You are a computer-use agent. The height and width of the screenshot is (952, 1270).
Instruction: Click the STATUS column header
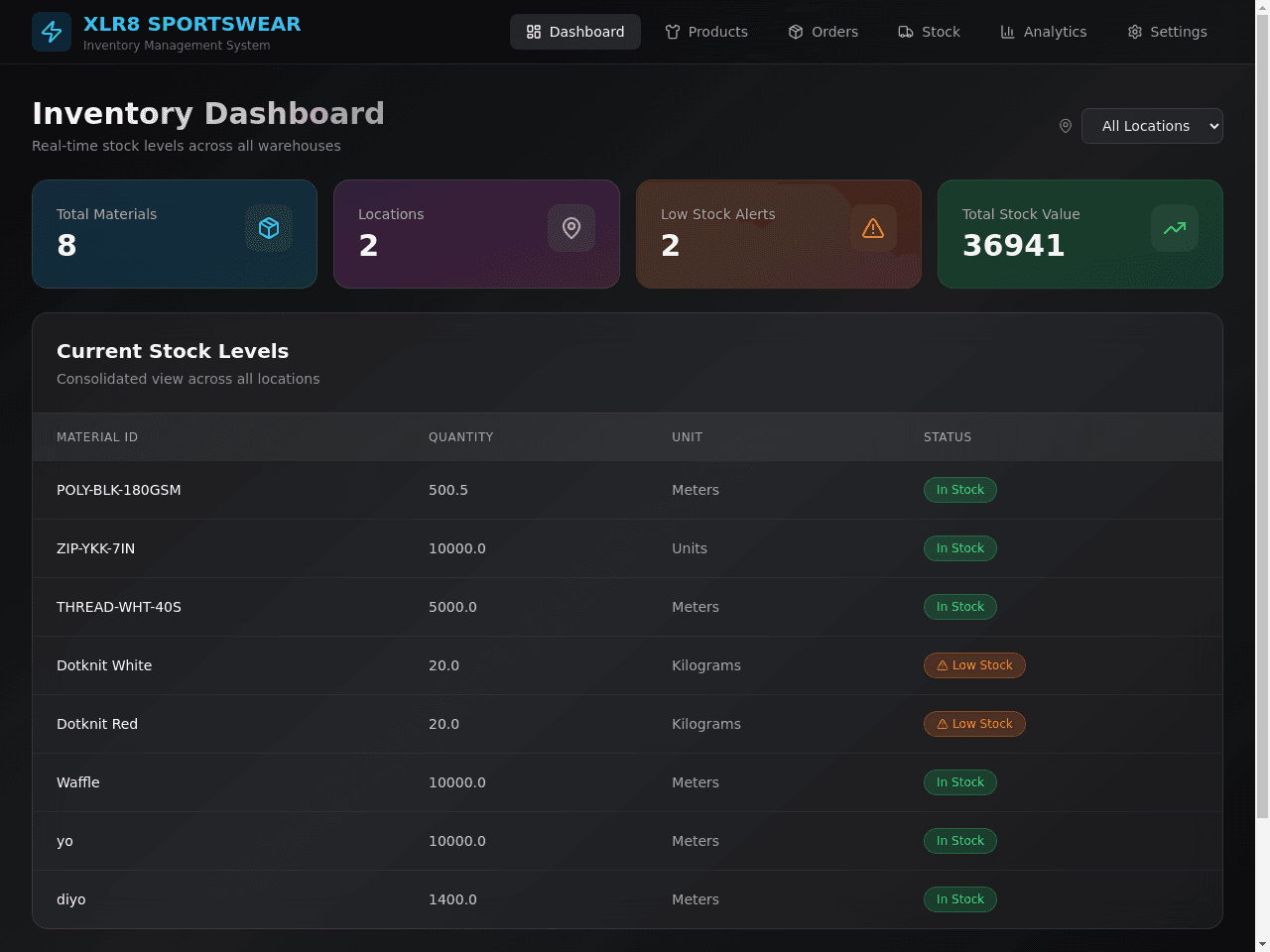click(x=948, y=437)
